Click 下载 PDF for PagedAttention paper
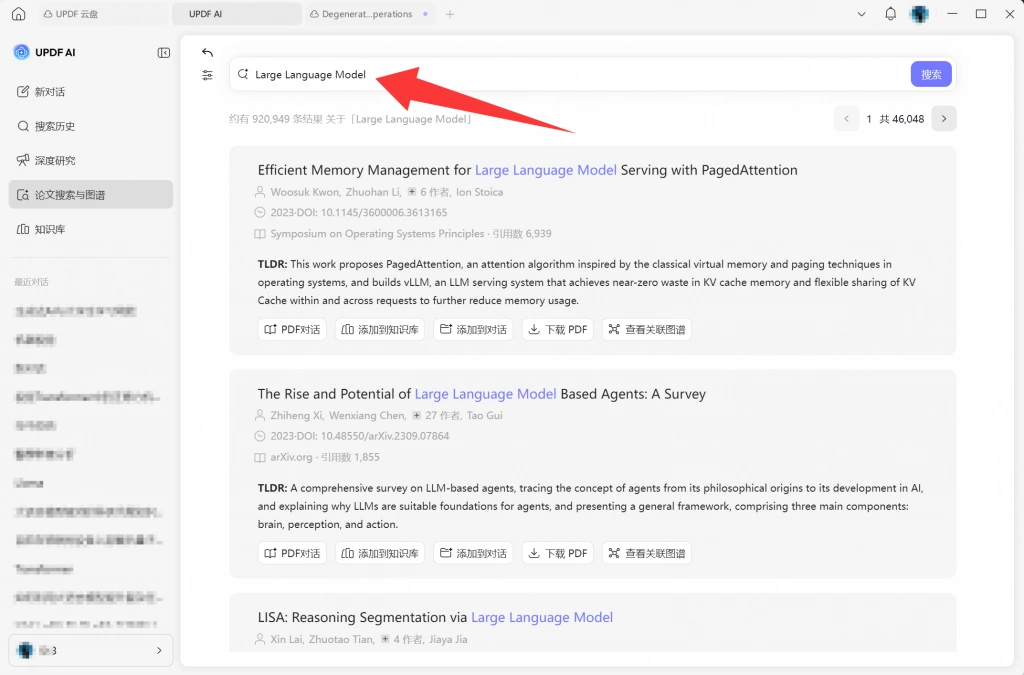The image size is (1024, 675). (558, 330)
